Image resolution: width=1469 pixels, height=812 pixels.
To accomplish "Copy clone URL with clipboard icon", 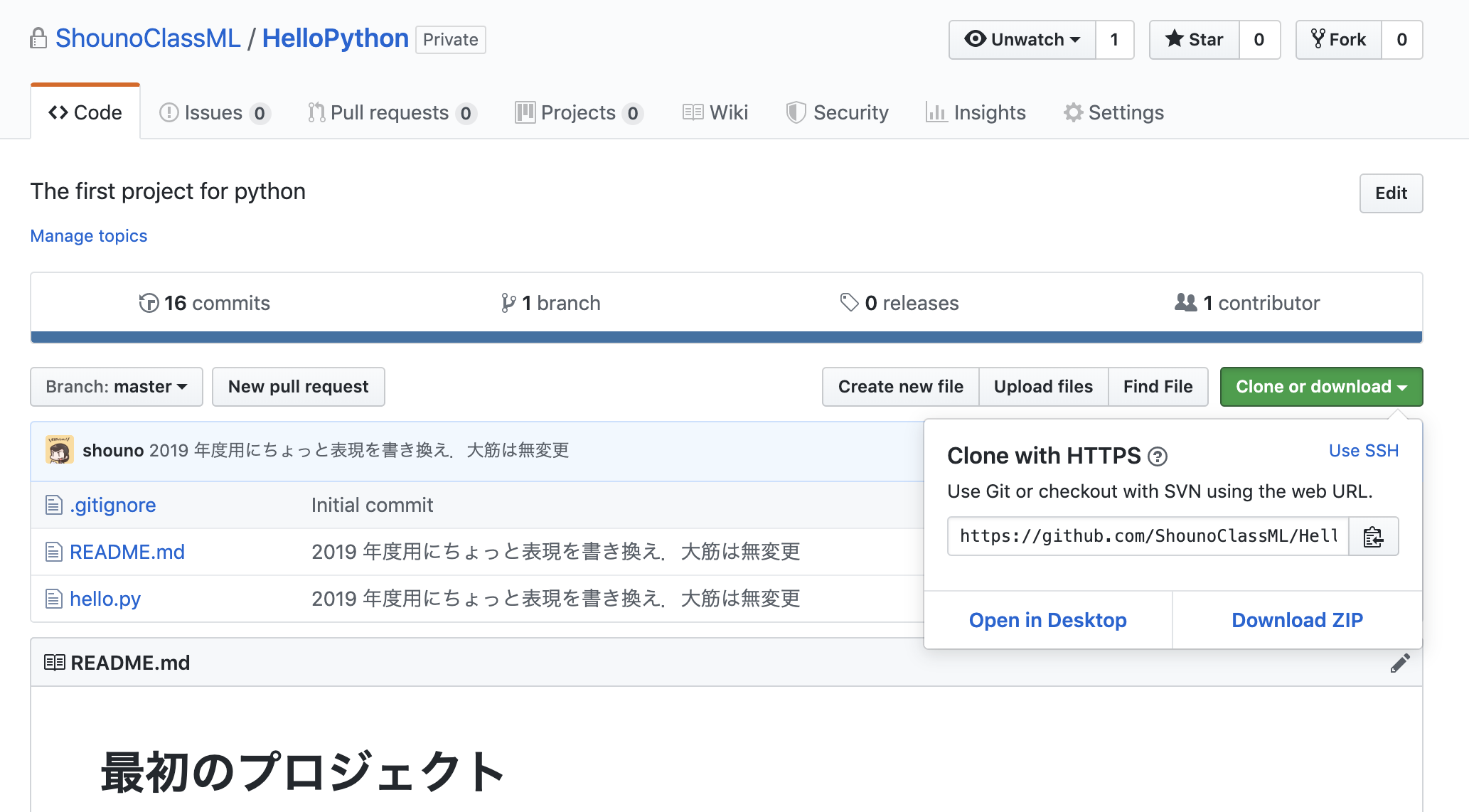I will 1373,536.
